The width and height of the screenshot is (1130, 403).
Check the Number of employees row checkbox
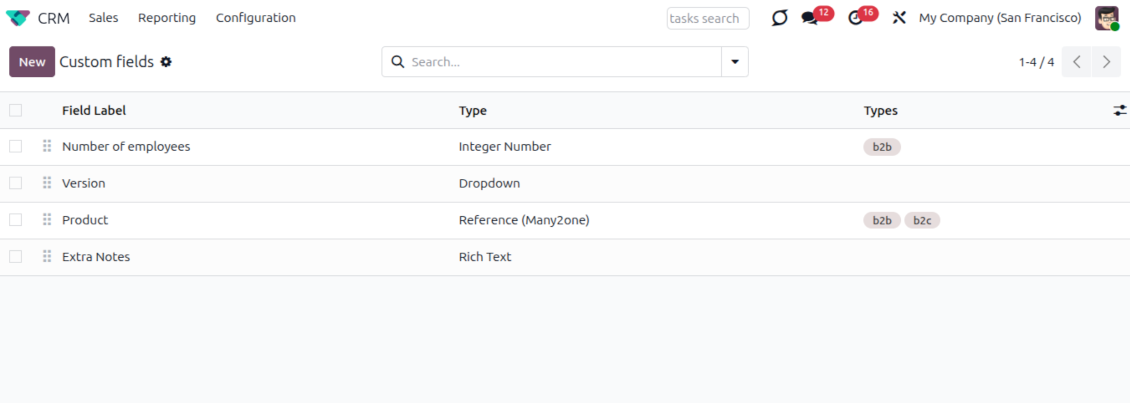pos(15,147)
